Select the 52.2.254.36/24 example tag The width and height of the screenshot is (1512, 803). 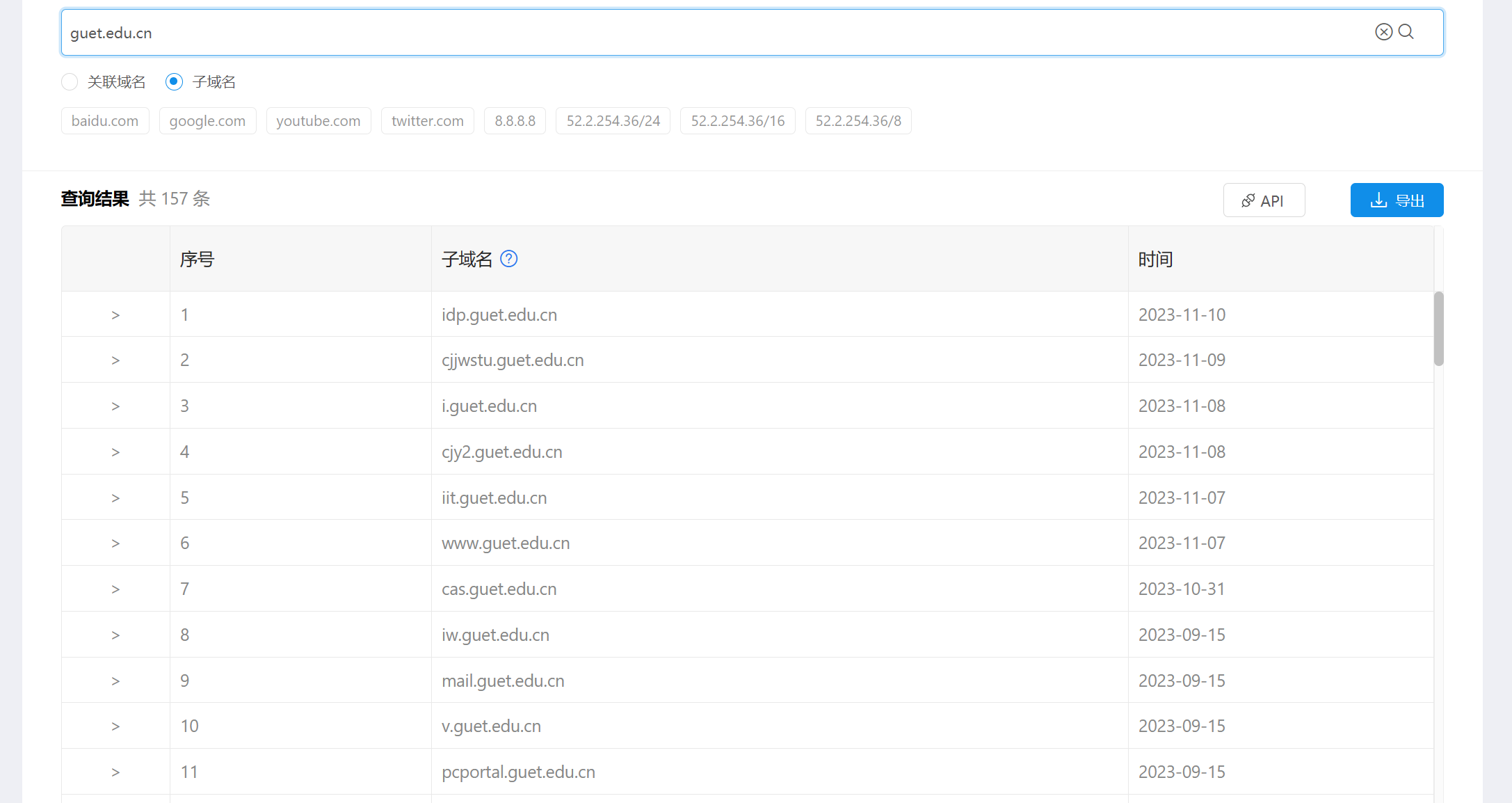tap(613, 121)
